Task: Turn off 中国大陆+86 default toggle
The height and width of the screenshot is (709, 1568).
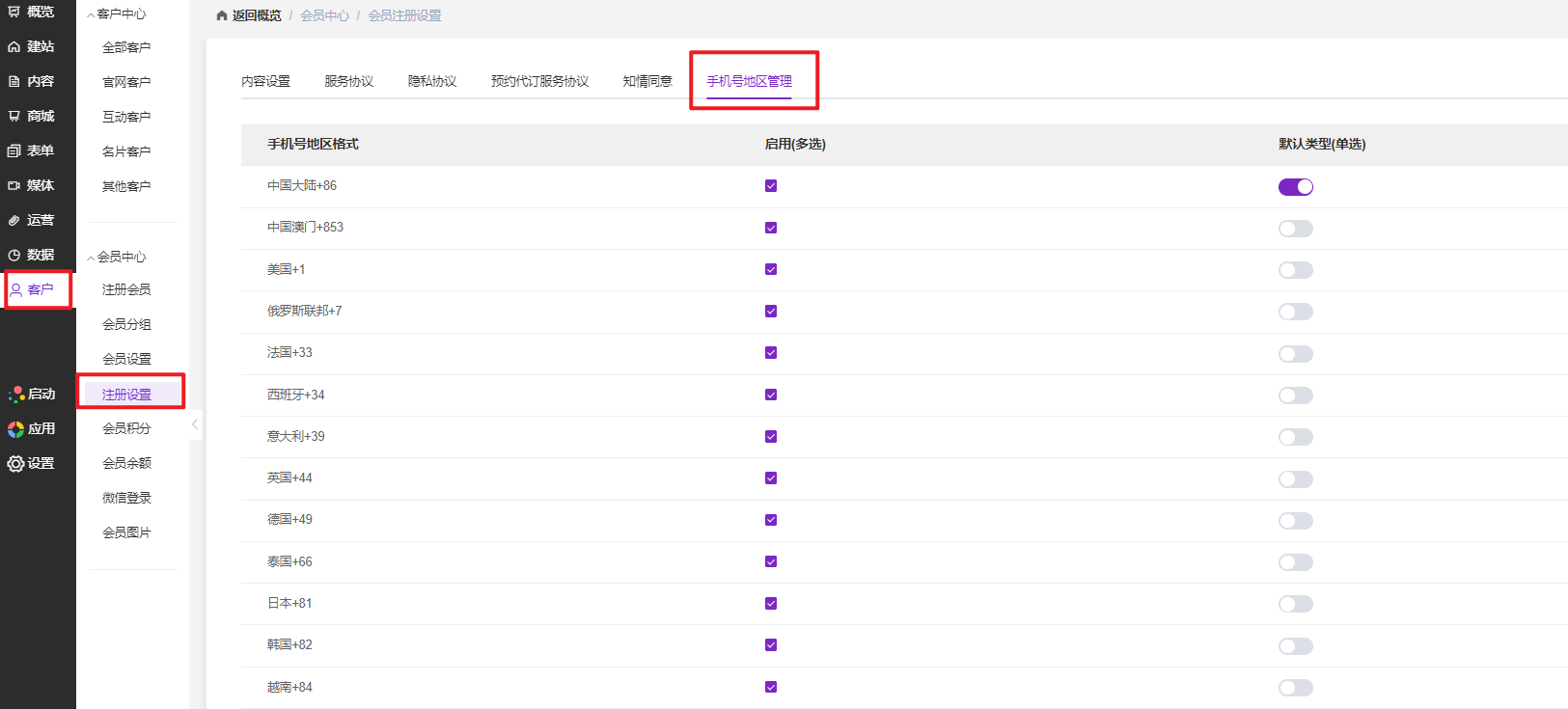Action: point(1295,187)
